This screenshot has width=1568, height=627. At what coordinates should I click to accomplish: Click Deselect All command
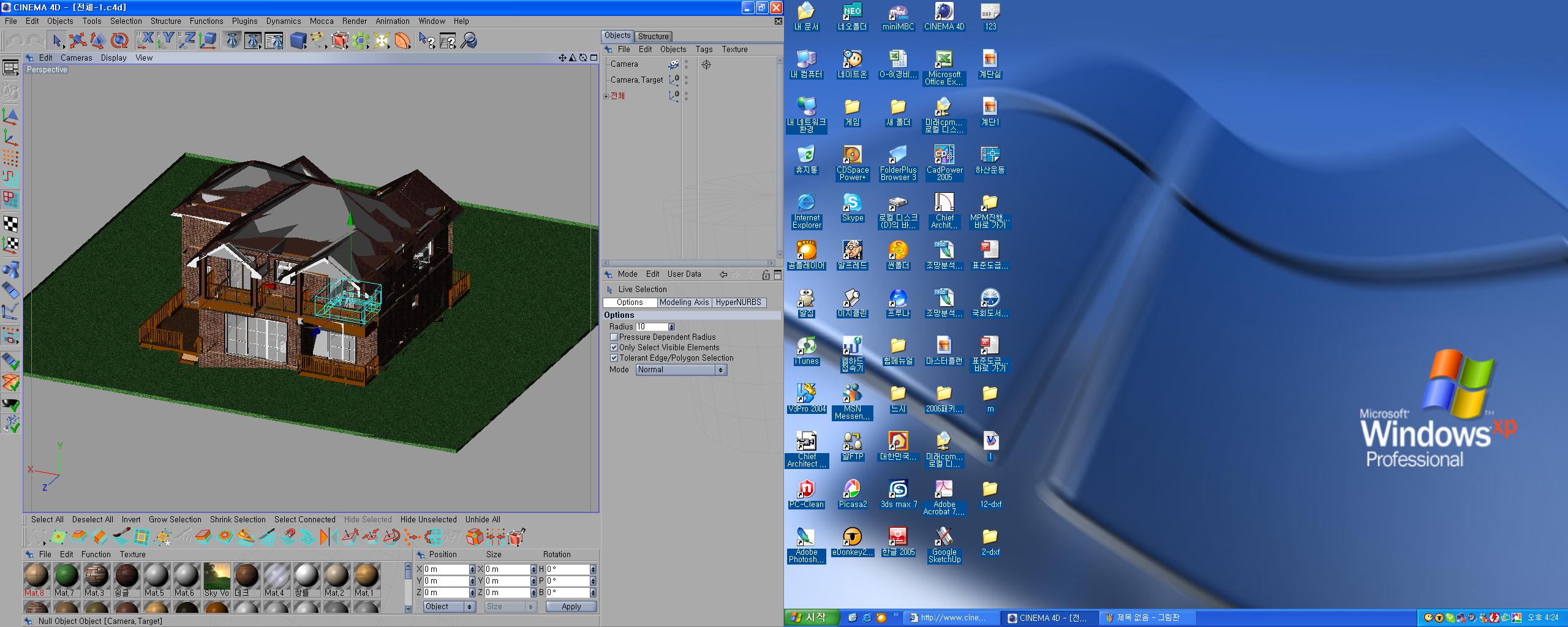92,520
